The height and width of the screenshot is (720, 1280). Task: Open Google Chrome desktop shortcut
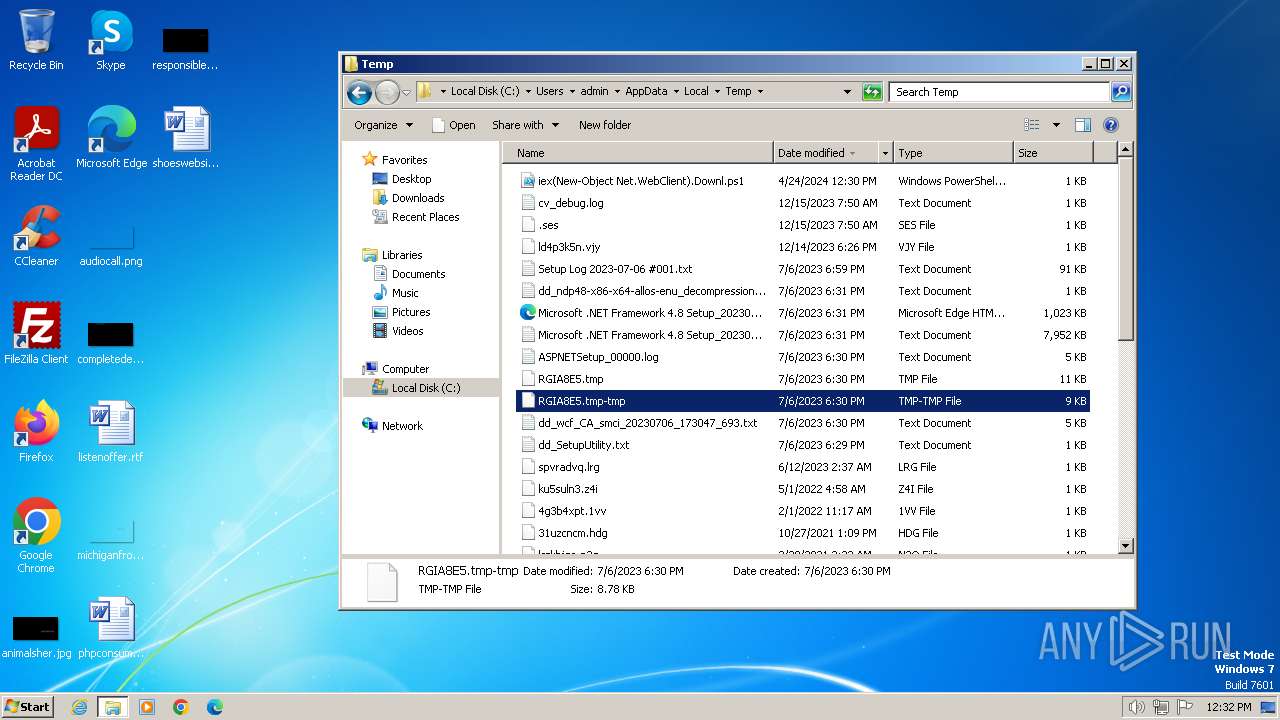36,536
